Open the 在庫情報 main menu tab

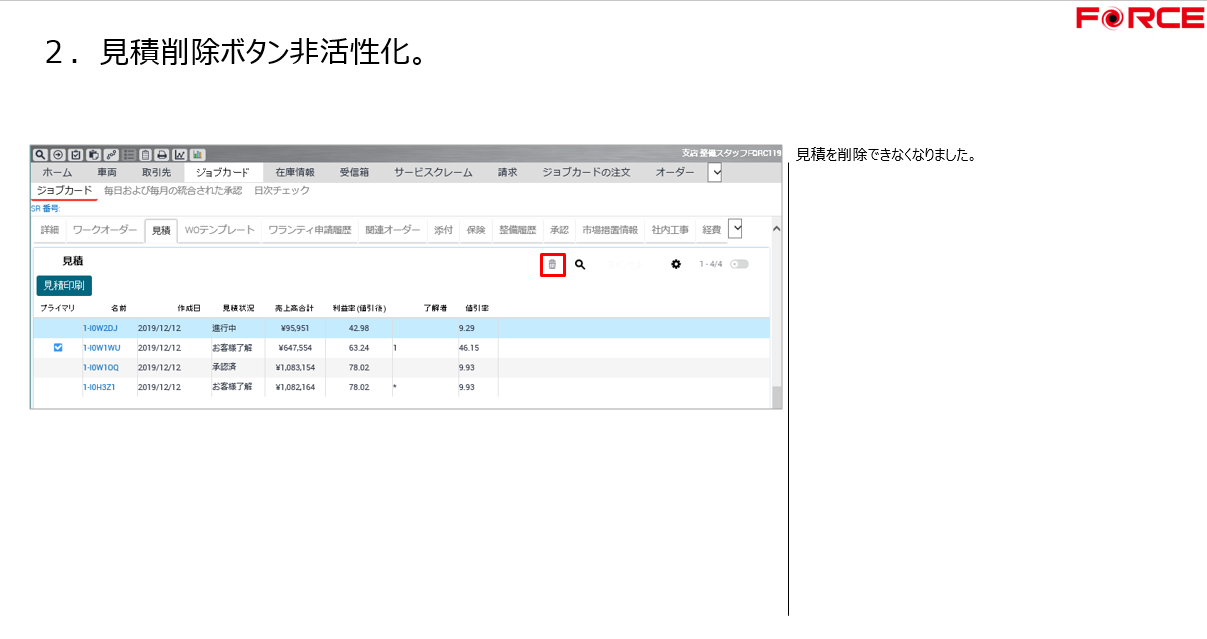(x=295, y=173)
